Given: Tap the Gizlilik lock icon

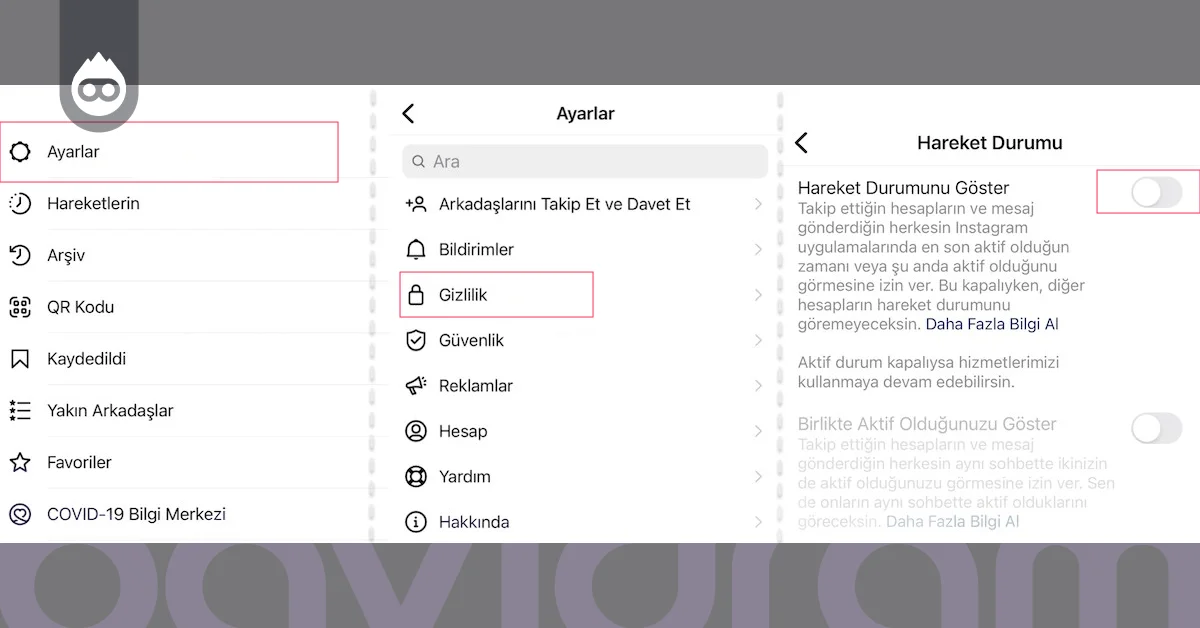Looking at the screenshot, I should coord(416,295).
